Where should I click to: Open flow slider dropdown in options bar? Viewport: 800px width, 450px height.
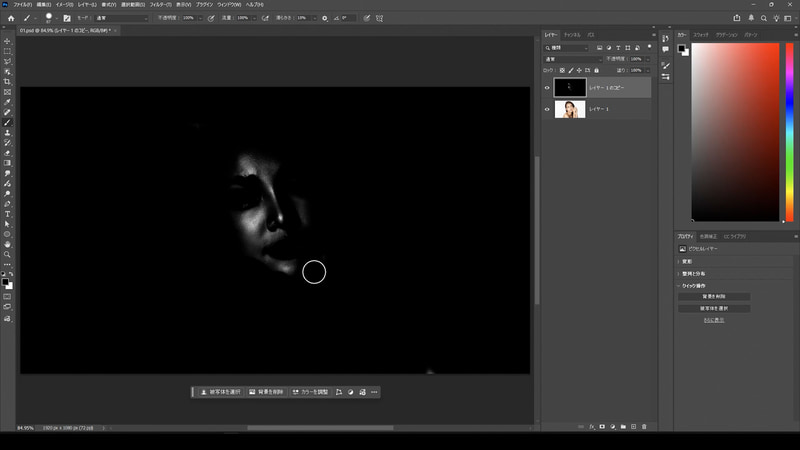(x=254, y=18)
